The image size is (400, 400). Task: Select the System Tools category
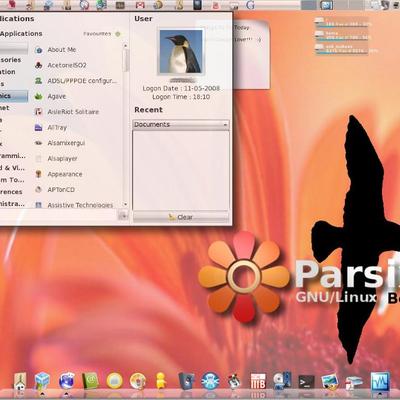pos(13,180)
